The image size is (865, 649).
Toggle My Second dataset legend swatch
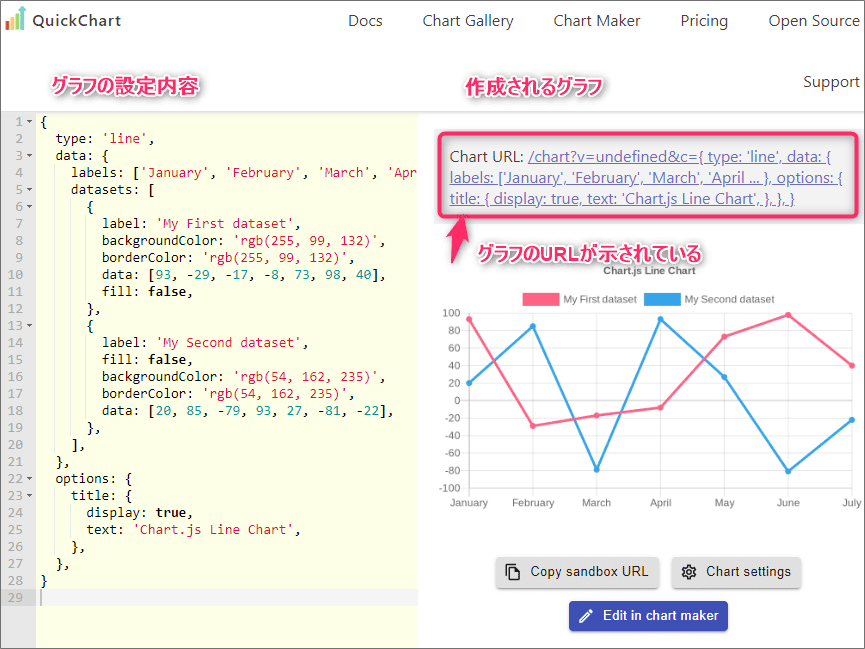pyautogui.click(x=662, y=299)
